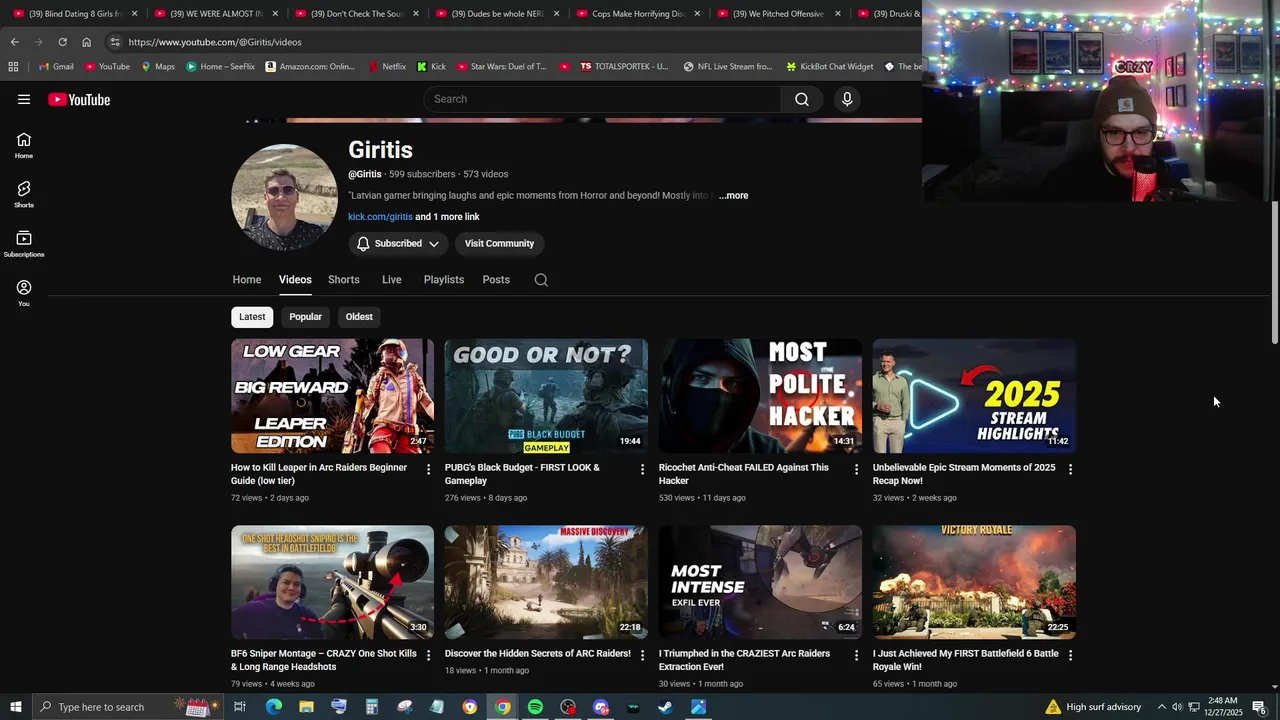
Task: Open Spotify from the taskbar
Action: 535,707
